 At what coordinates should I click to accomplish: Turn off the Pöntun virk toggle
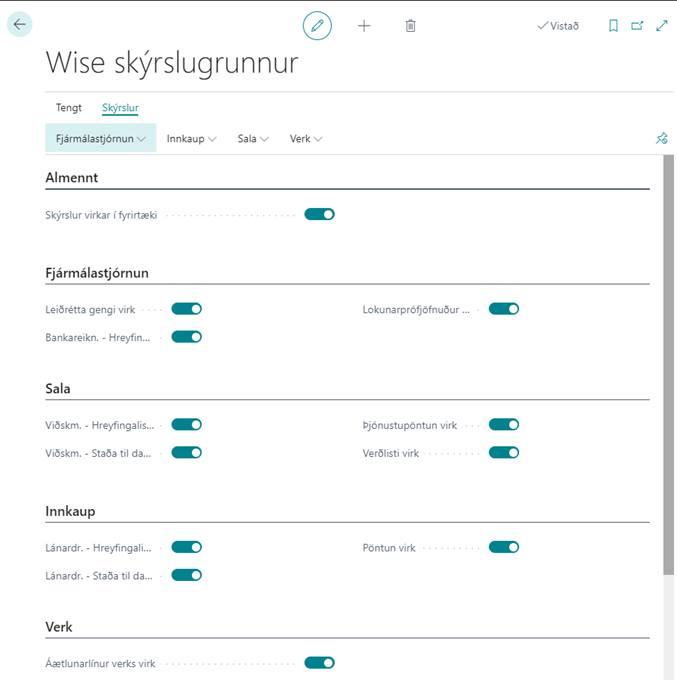click(x=504, y=547)
